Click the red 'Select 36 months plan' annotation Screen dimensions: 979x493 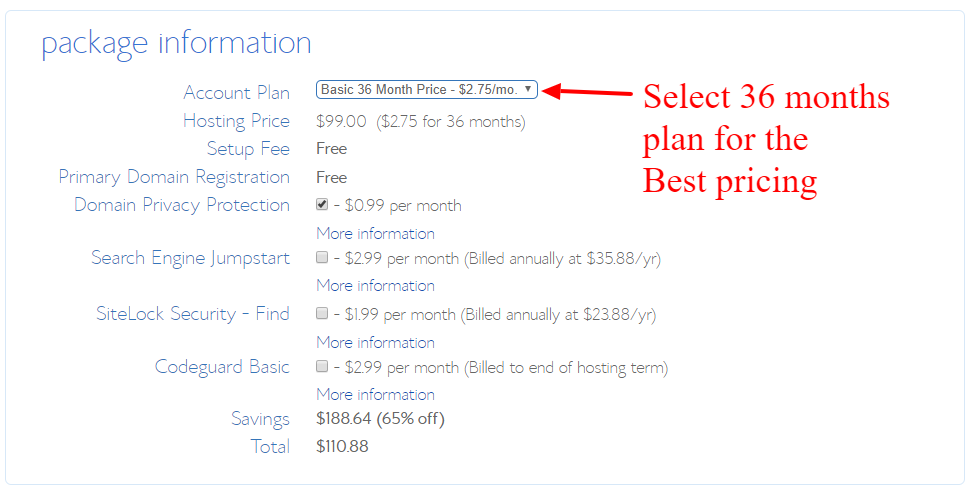[x=765, y=139]
